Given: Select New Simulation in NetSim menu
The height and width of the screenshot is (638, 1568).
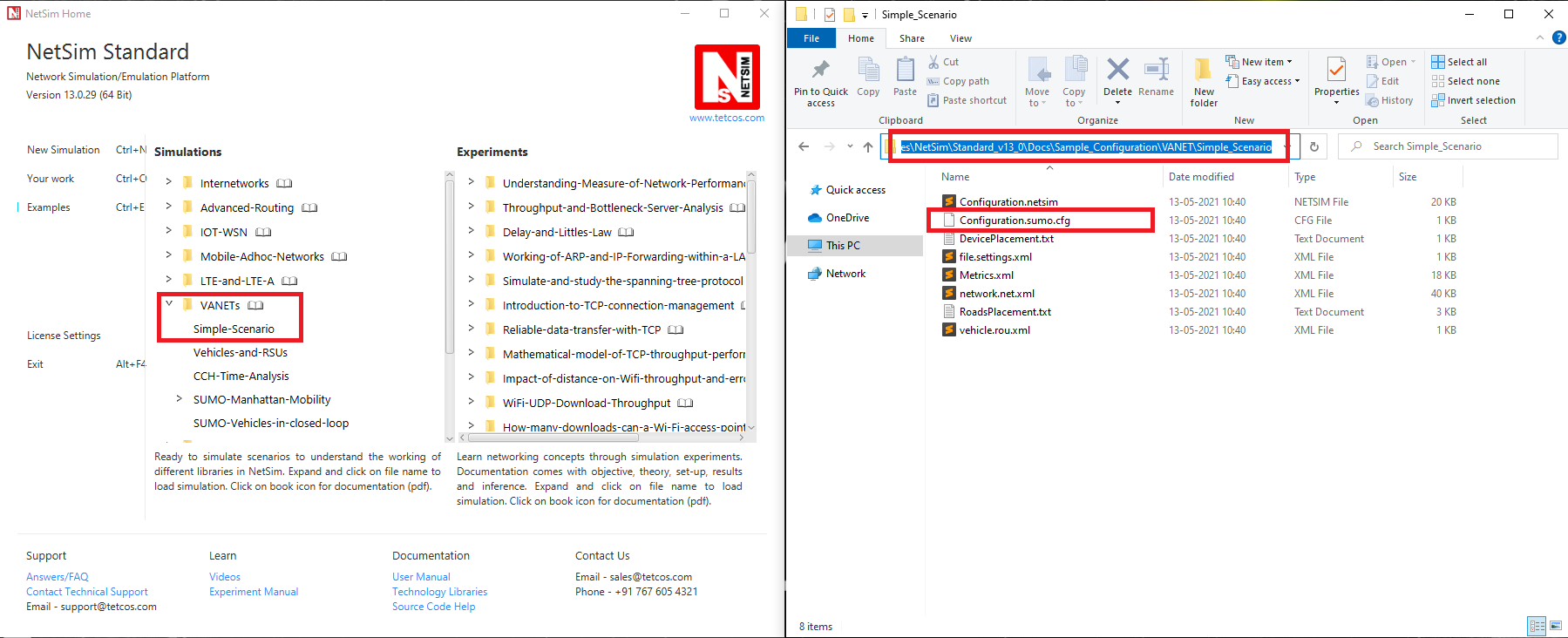Looking at the screenshot, I should click(64, 150).
